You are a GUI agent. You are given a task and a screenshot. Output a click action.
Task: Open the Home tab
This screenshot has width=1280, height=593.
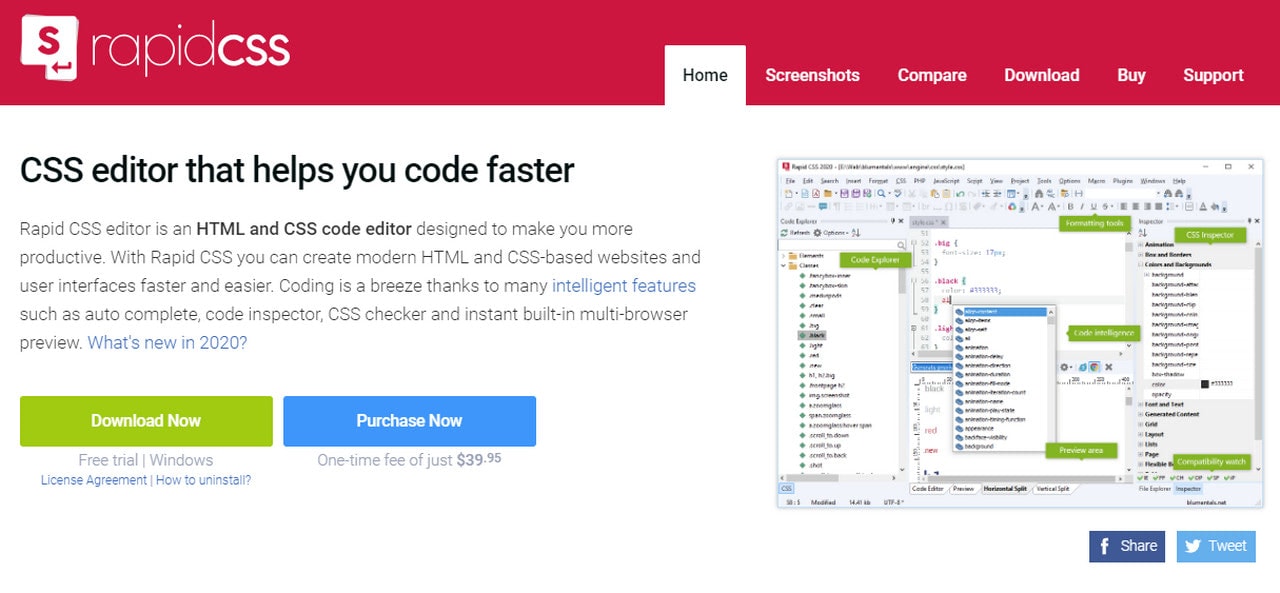(705, 75)
